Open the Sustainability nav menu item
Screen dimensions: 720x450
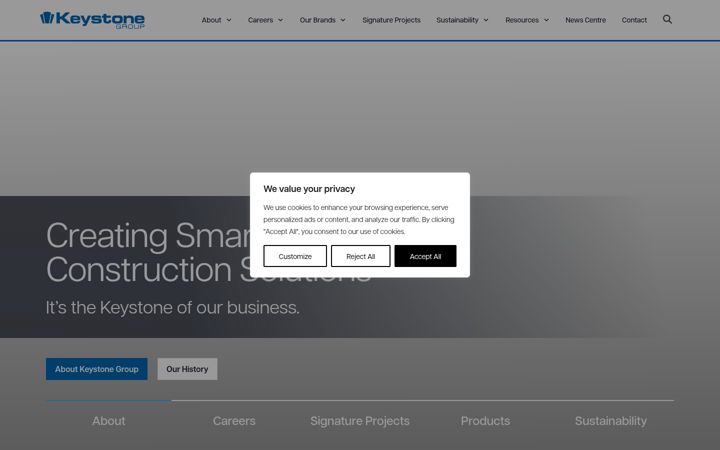pyautogui.click(x=457, y=20)
